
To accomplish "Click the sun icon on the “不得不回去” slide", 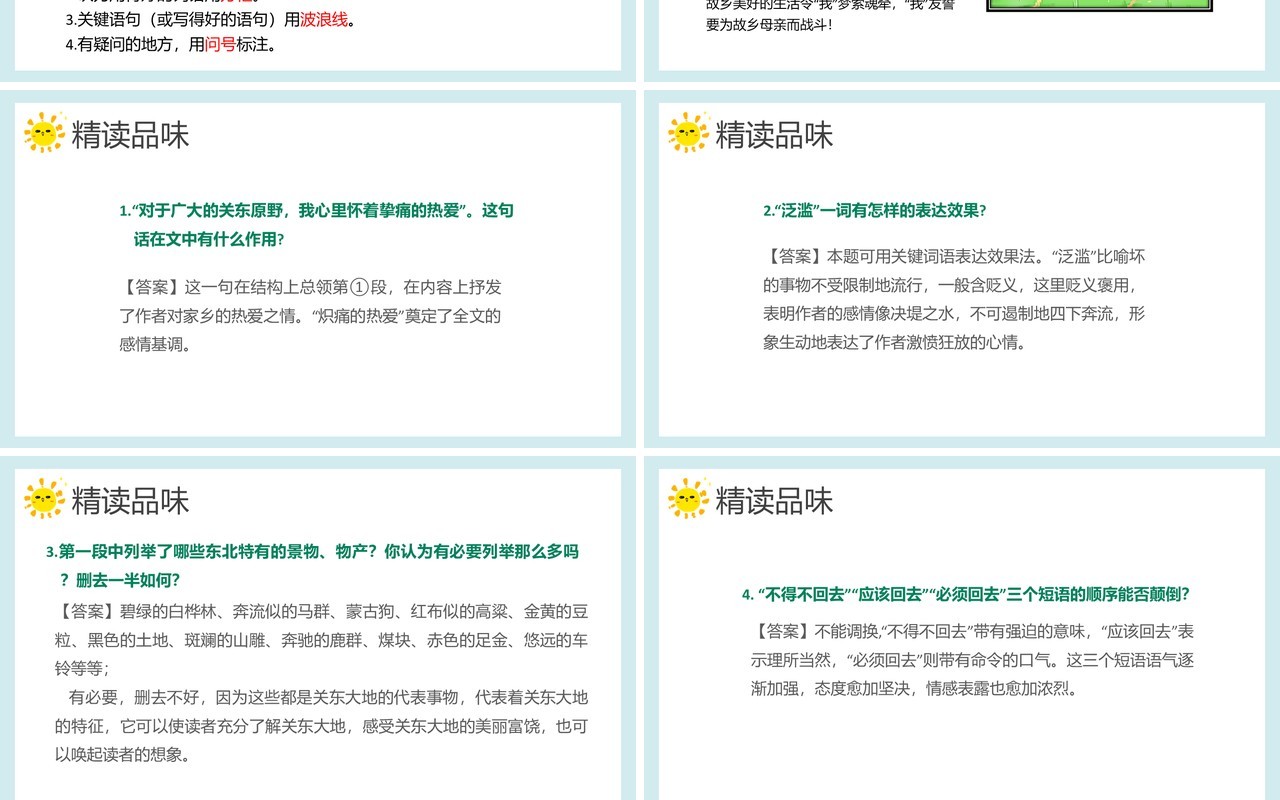I will (689, 499).
